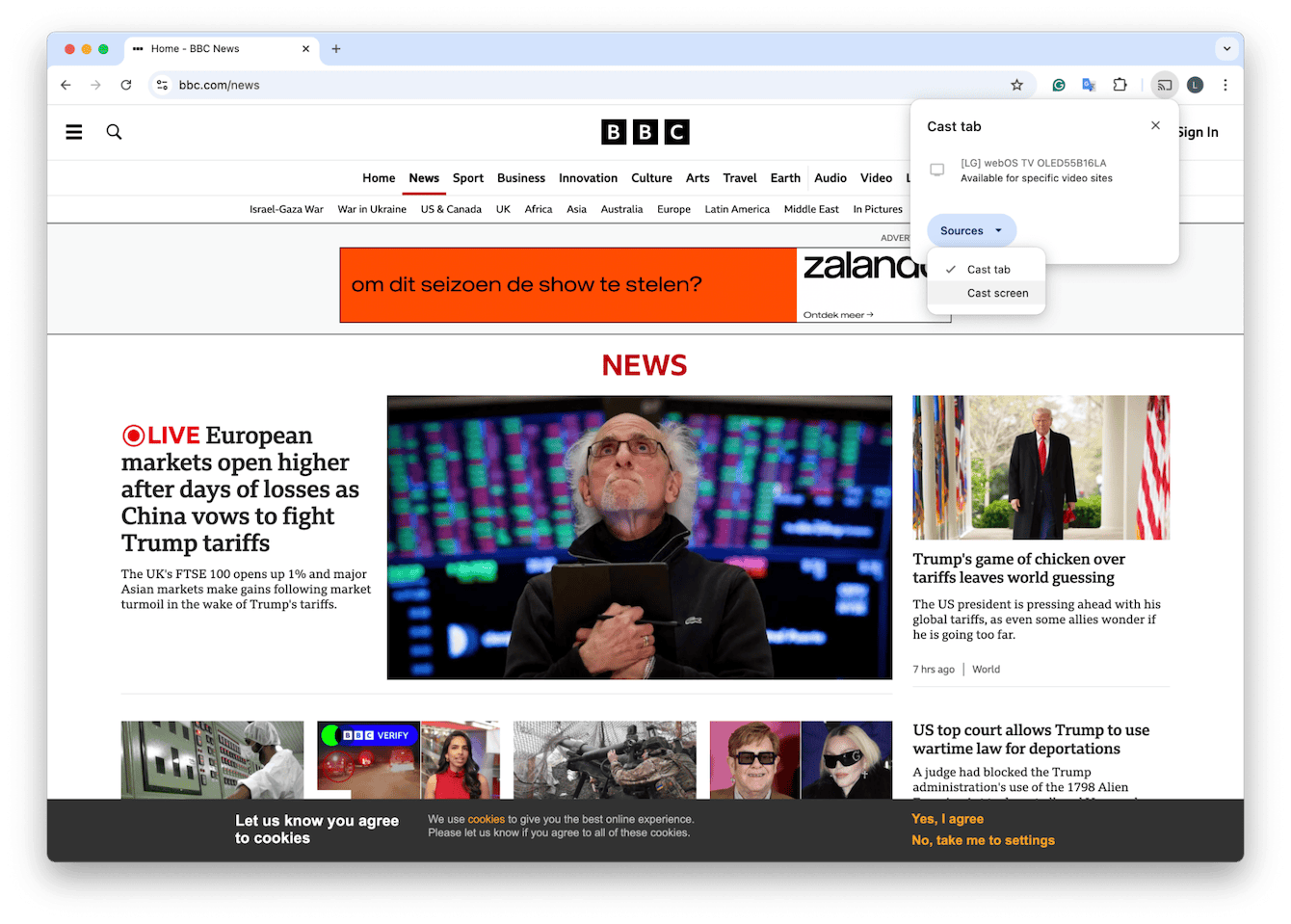Open the trader photo for live markets story
Viewport: 1291px width, 924px height.
point(639,537)
